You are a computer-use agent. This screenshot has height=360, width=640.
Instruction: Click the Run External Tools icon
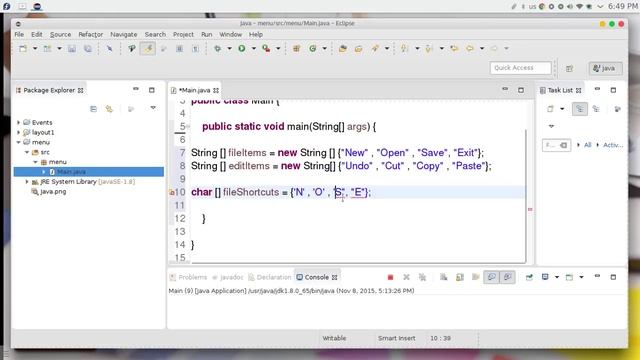point(266,49)
